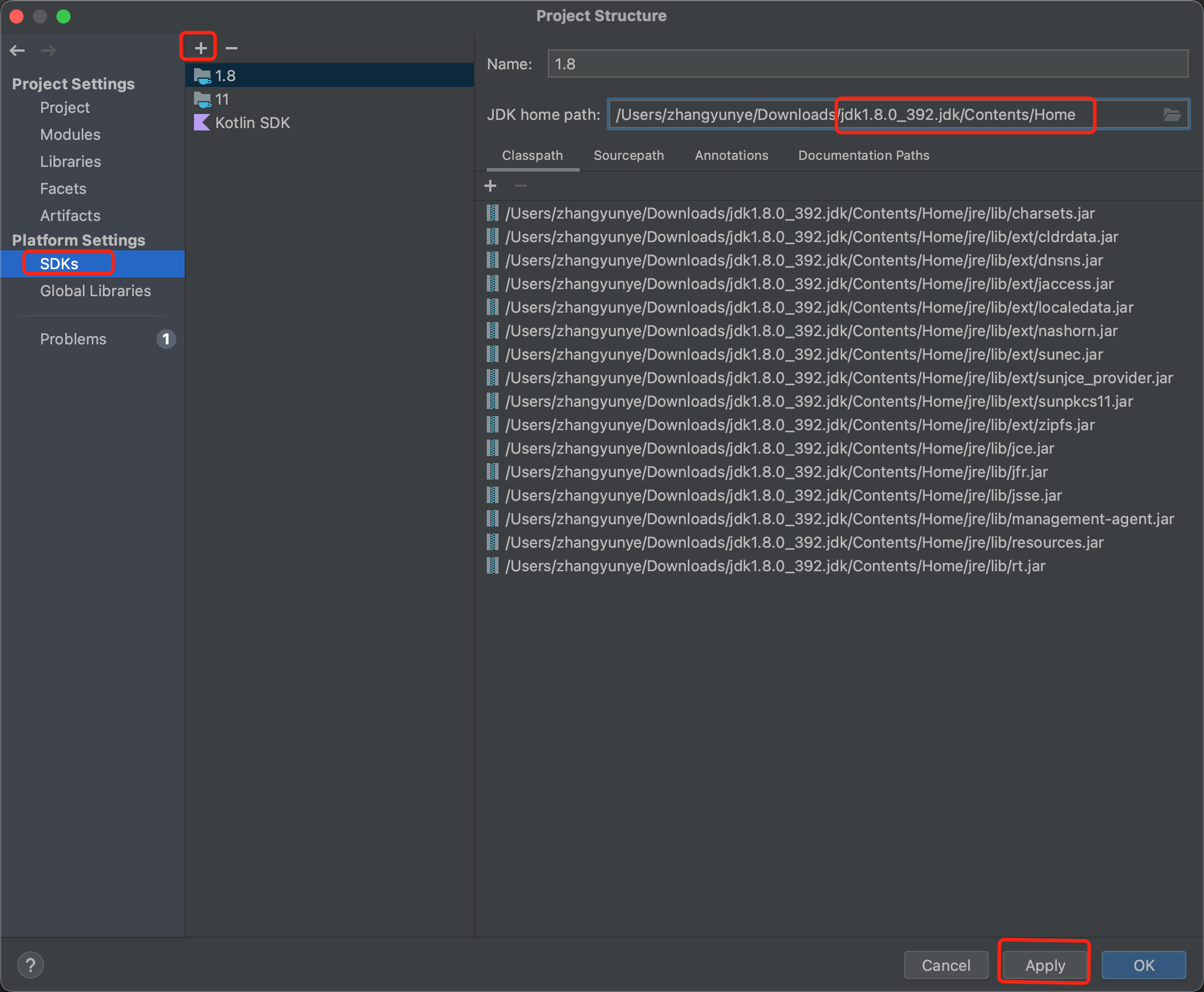Click the remove SDK minus icon

tap(232, 48)
